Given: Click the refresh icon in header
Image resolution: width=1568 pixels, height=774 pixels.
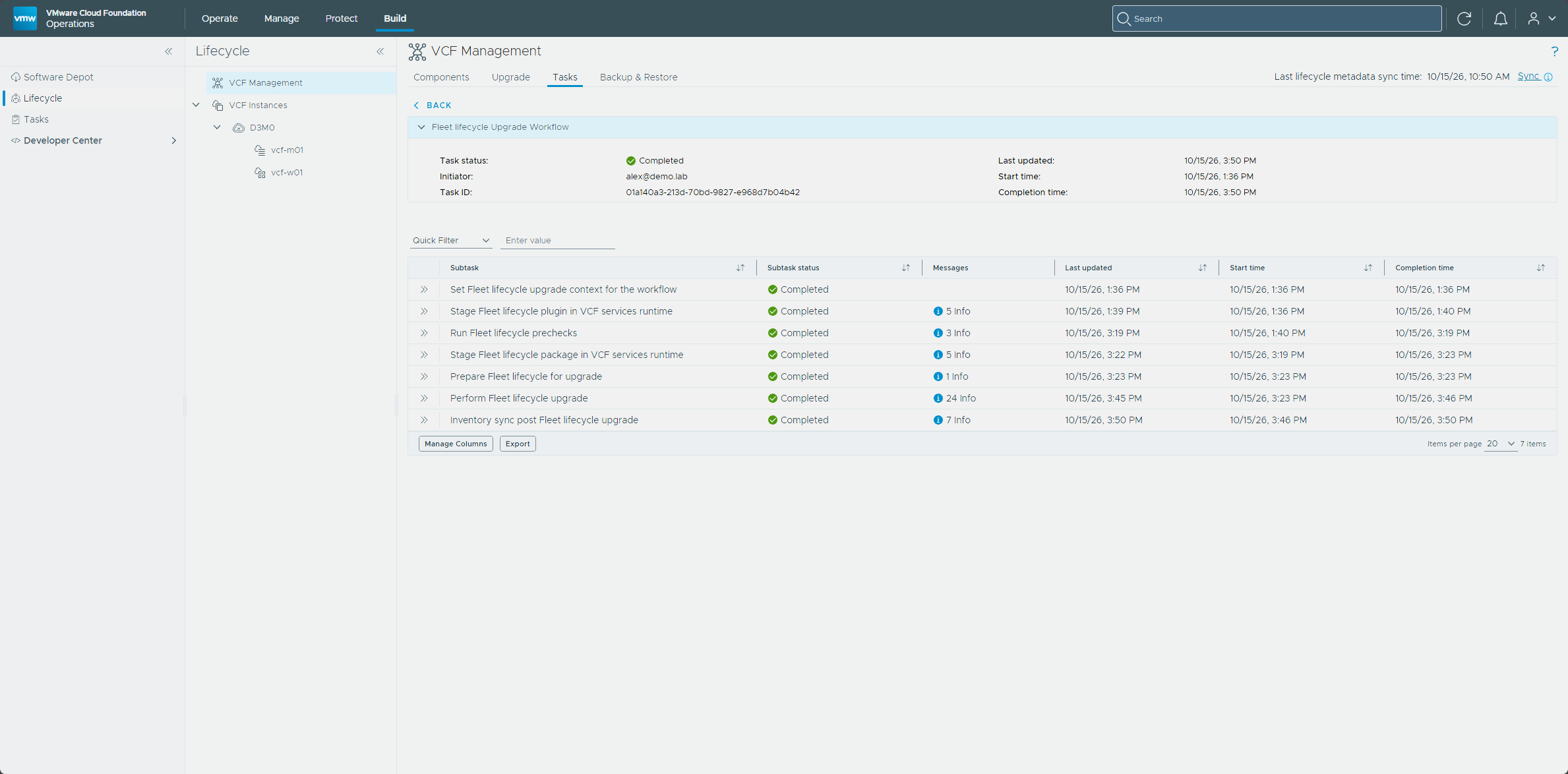Looking at the screenshot, I should [1464, 18].
